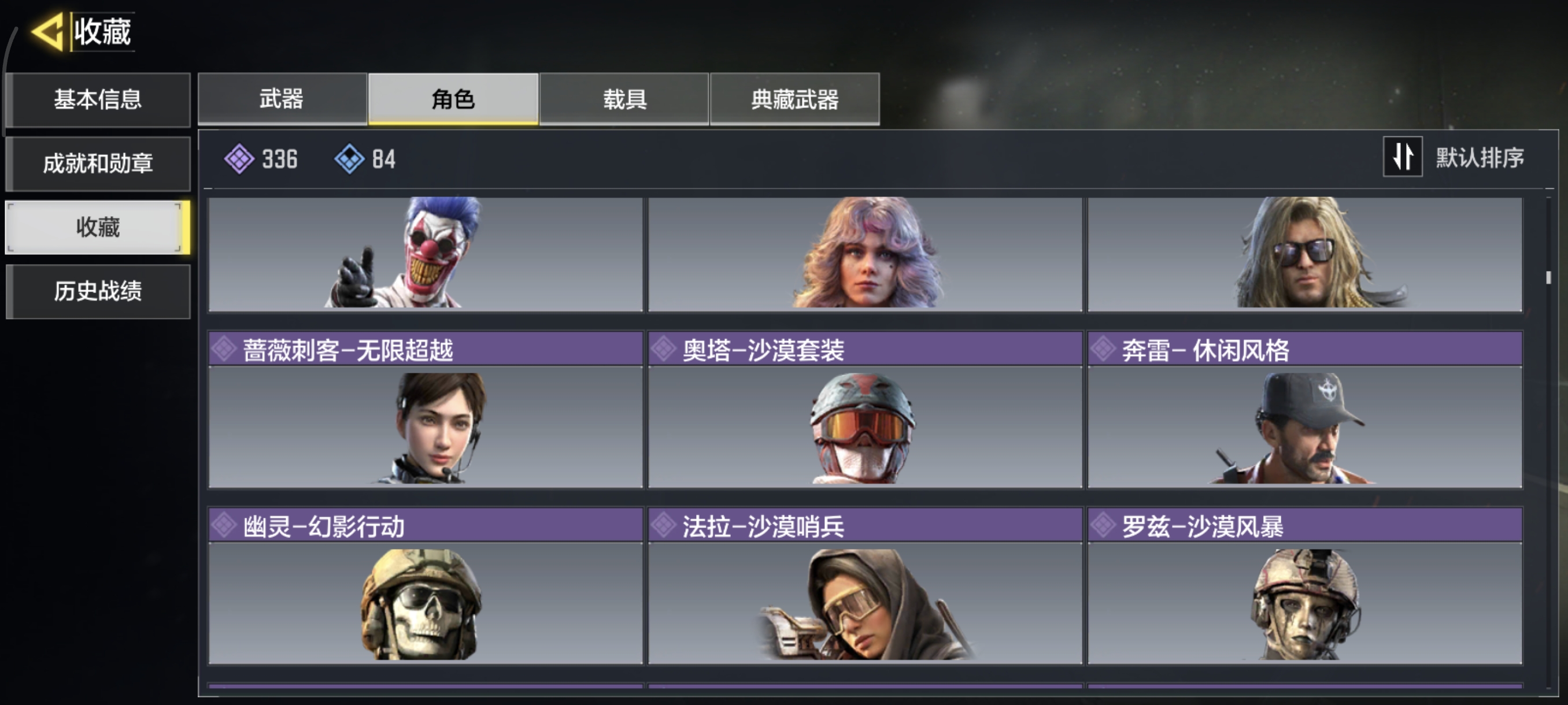Viewport: 1568px width, 705px height.
Task: Click the purple epic diamond icon
Action: (239, 159)
